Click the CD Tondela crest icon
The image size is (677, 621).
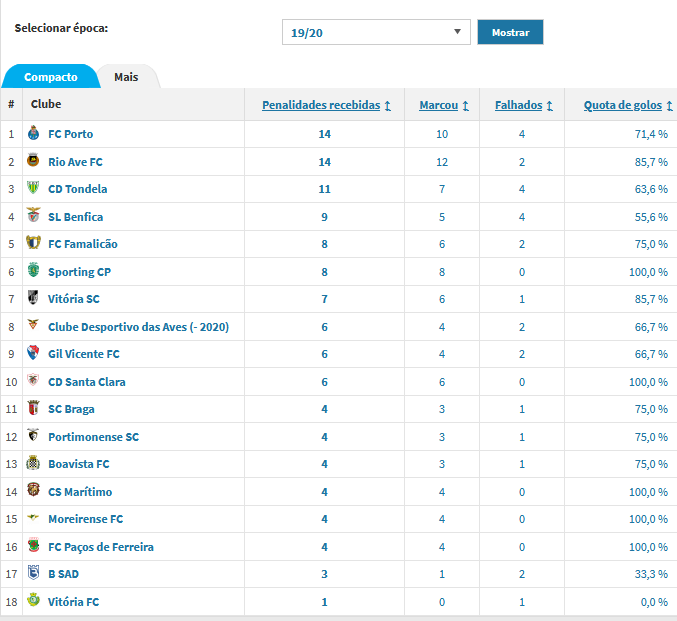pos(33,187)
